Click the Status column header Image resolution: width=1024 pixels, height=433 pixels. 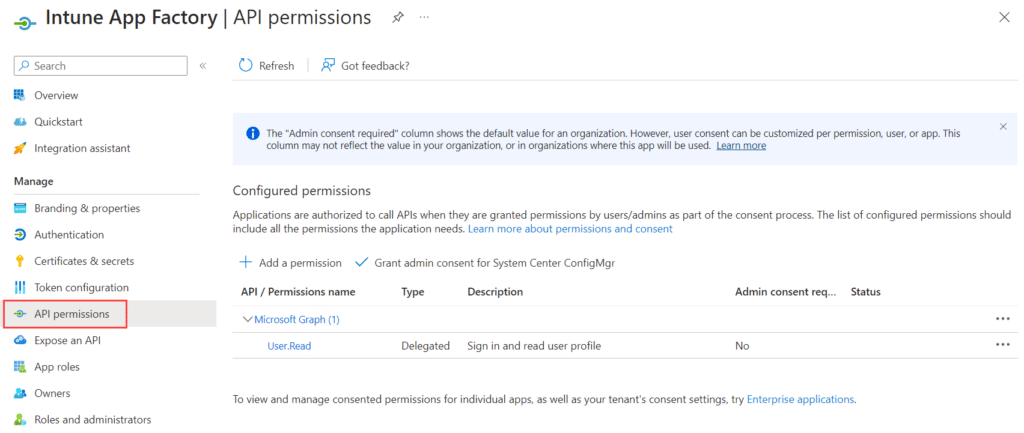(865, 292)
